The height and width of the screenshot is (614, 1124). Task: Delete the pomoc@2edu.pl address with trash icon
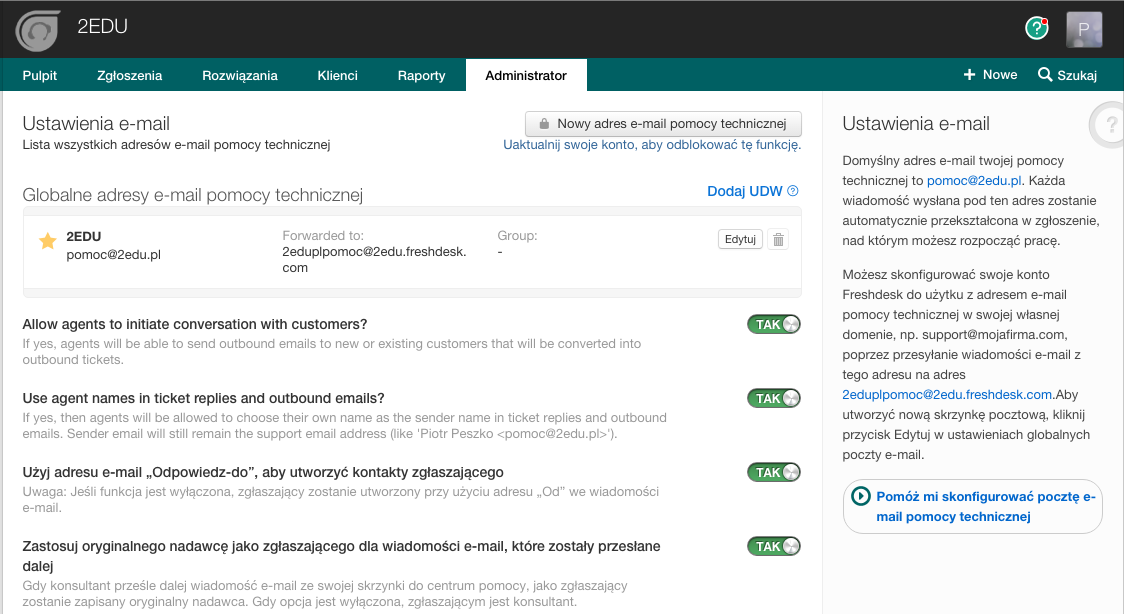pos(780,239)
